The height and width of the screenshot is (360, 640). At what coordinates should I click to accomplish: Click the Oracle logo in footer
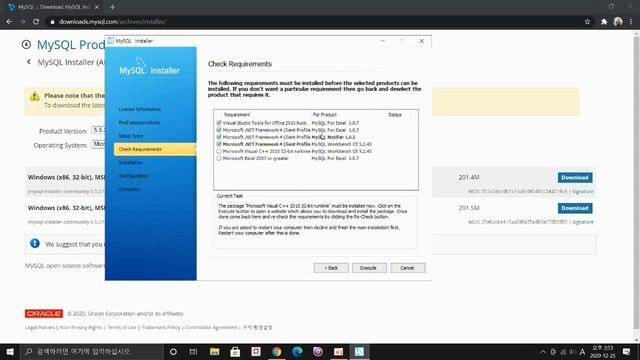[x=44, y=313]
